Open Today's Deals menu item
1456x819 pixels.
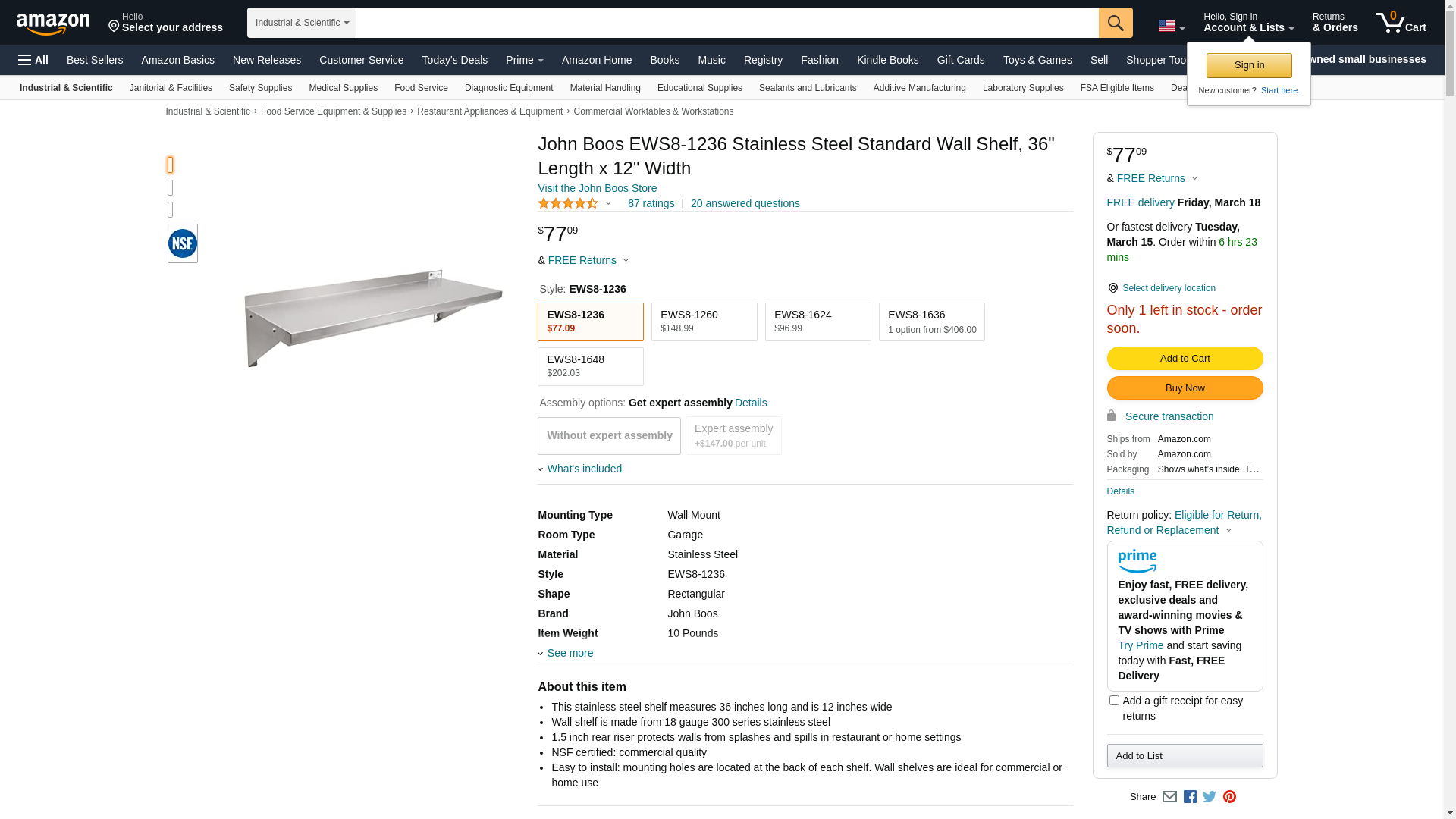pos(454,60)
